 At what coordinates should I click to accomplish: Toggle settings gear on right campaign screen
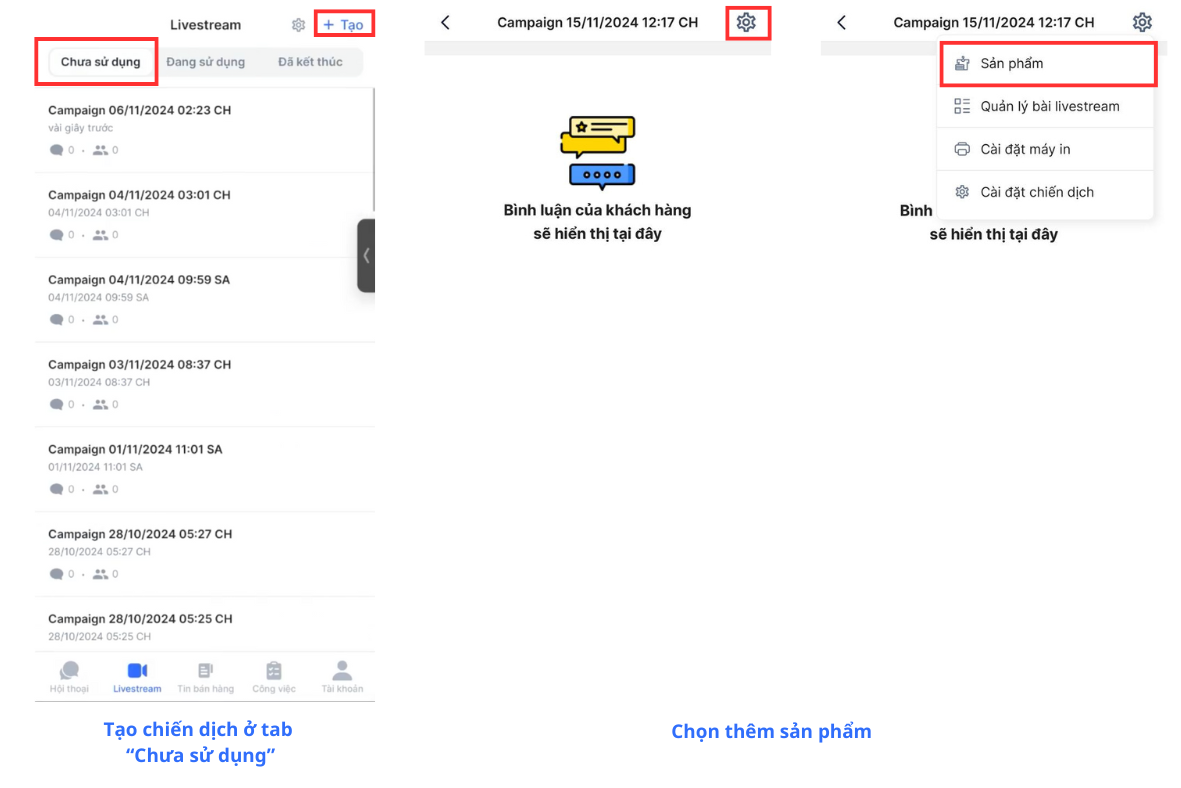(x=1142, y=23)
